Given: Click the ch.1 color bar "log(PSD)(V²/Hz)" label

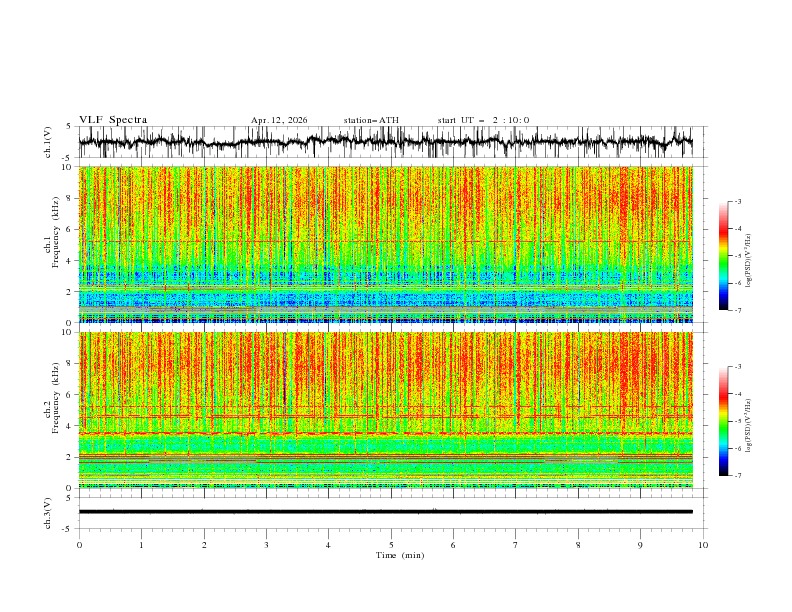Looking at the screenshot, I should pos(748,261).
